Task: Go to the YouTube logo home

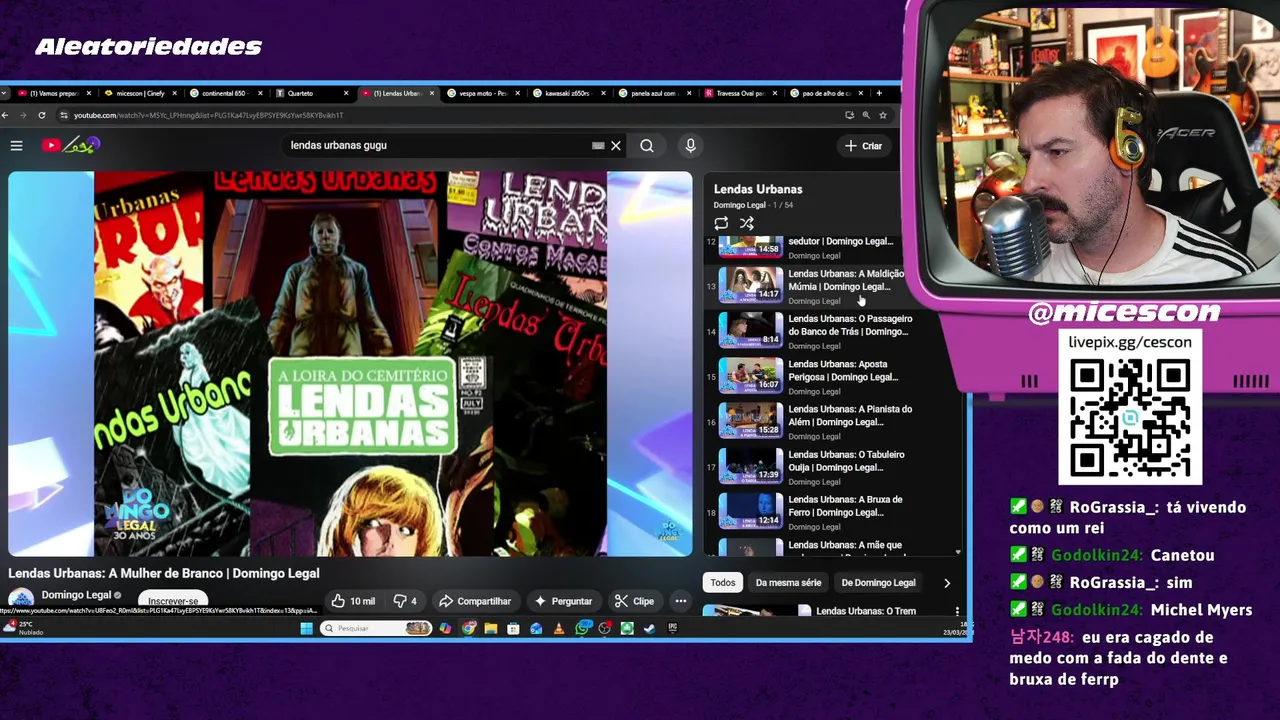Action: point(70,146)
